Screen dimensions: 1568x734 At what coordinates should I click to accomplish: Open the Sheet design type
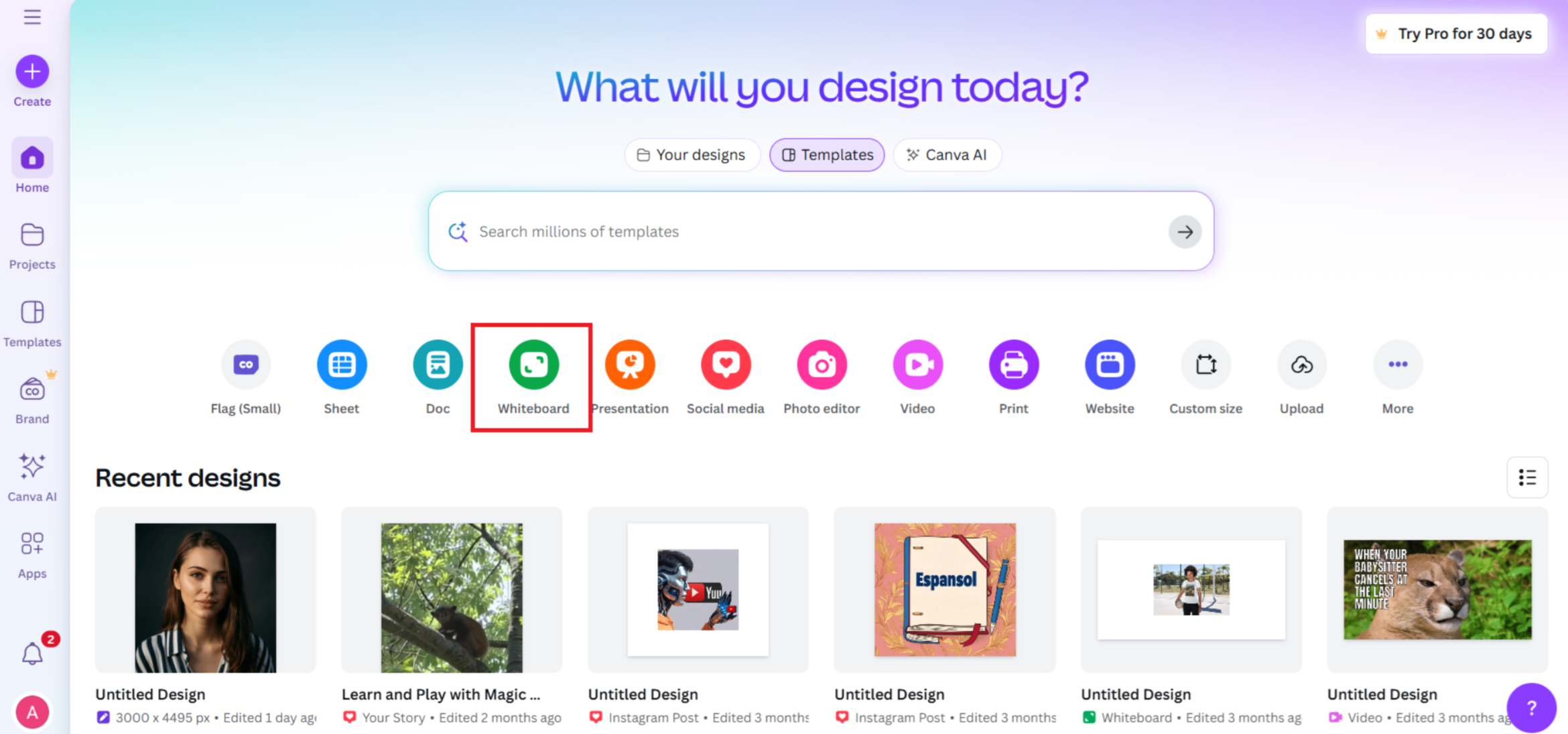point(342,365)
